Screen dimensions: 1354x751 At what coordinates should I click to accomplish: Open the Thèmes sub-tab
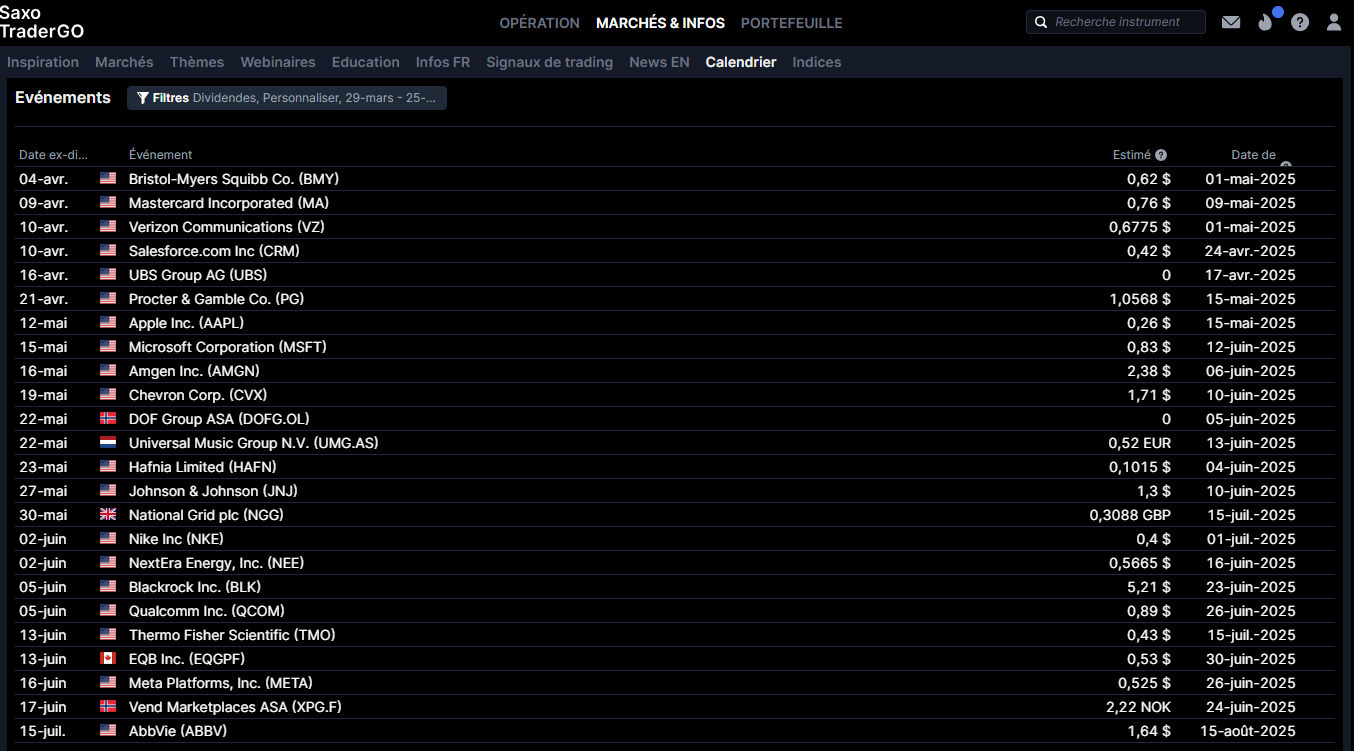tap(197, 62)
